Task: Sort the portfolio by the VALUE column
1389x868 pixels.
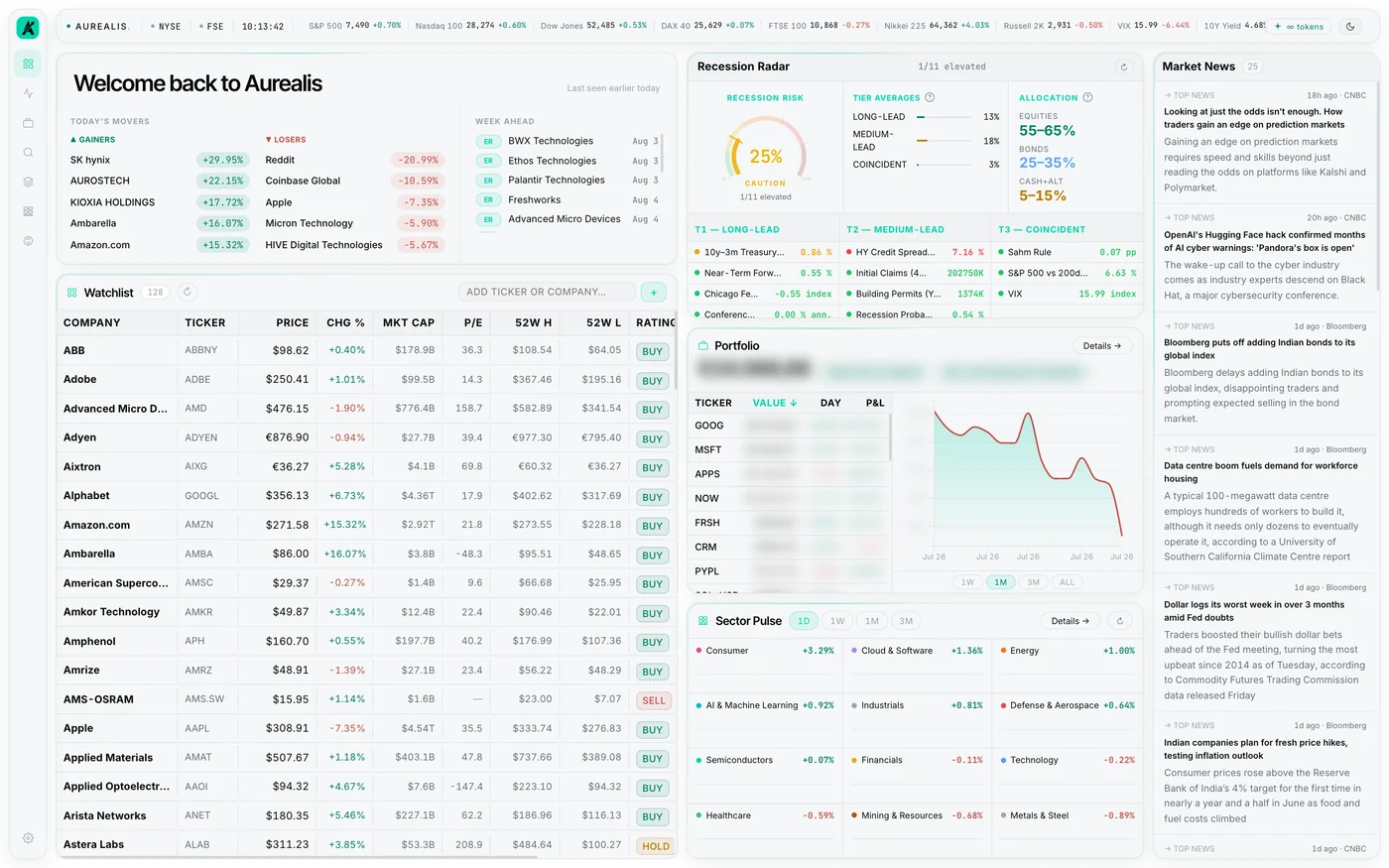Action: [774, 403]
